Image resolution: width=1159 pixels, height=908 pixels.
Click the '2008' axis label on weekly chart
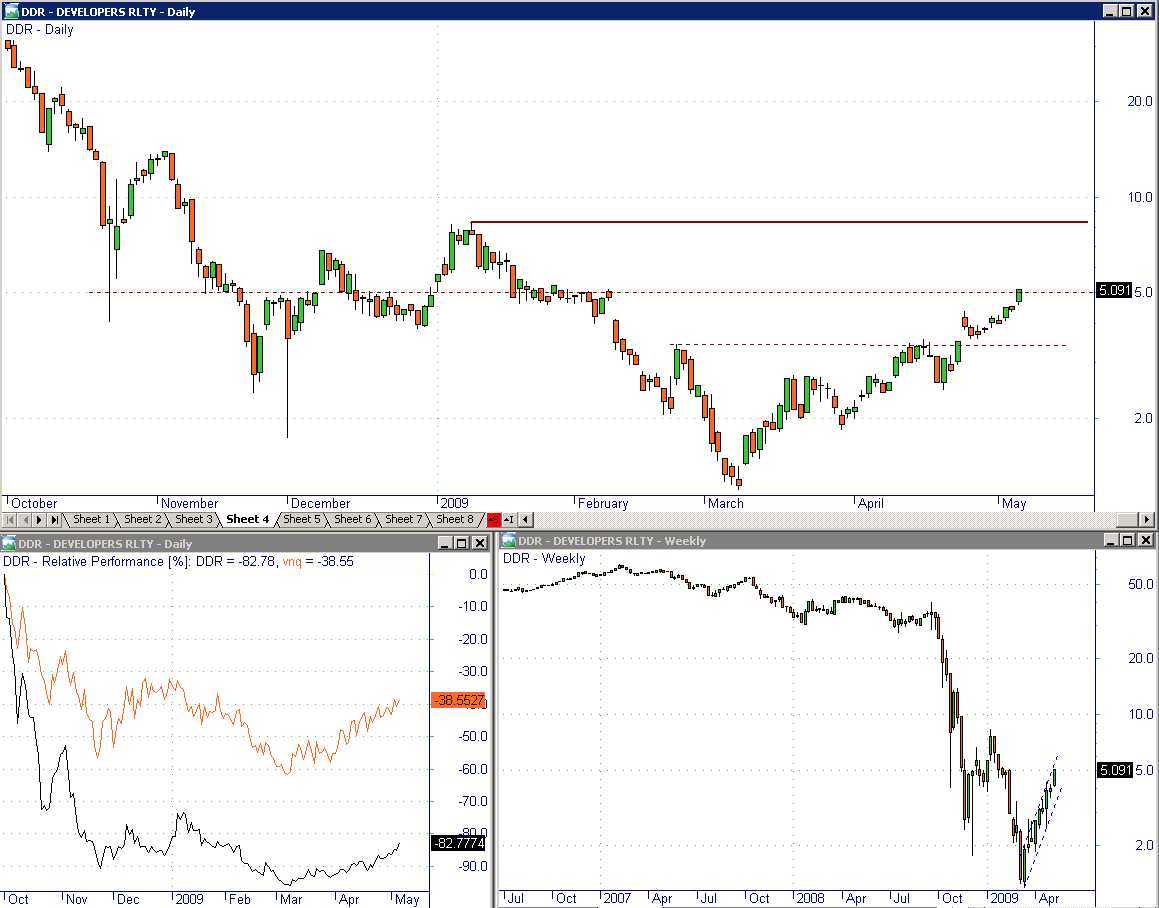tap(810, 898)
